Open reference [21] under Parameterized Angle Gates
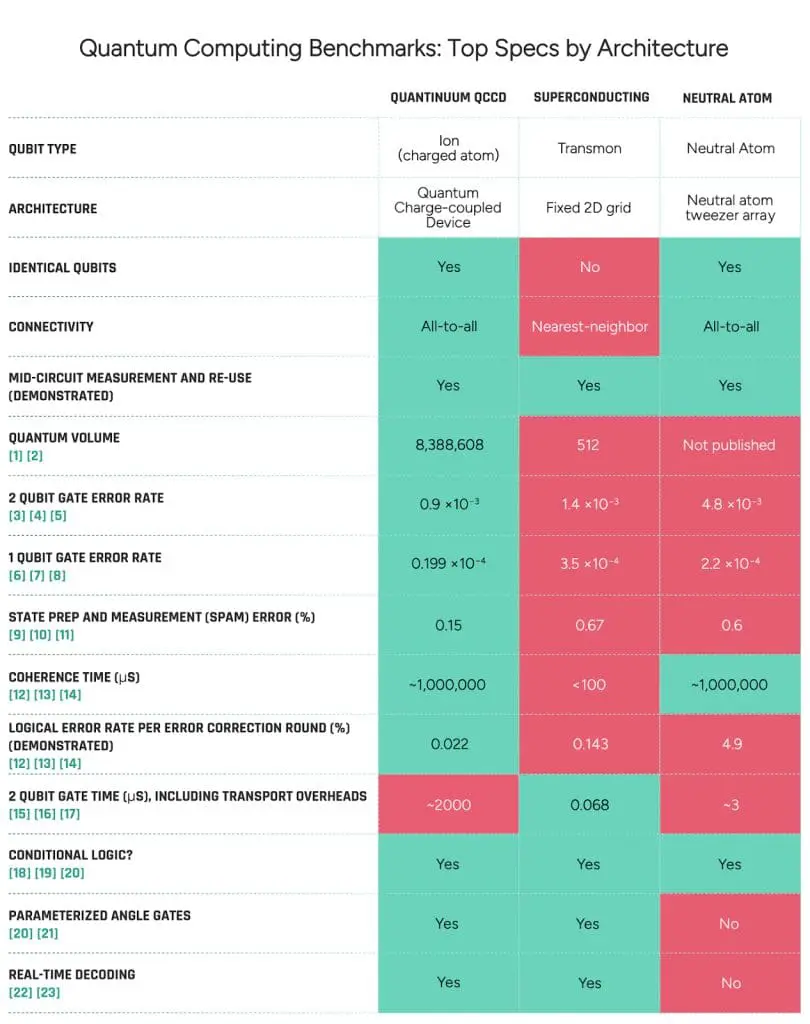 pyautogui.click(x=48, y=934)
